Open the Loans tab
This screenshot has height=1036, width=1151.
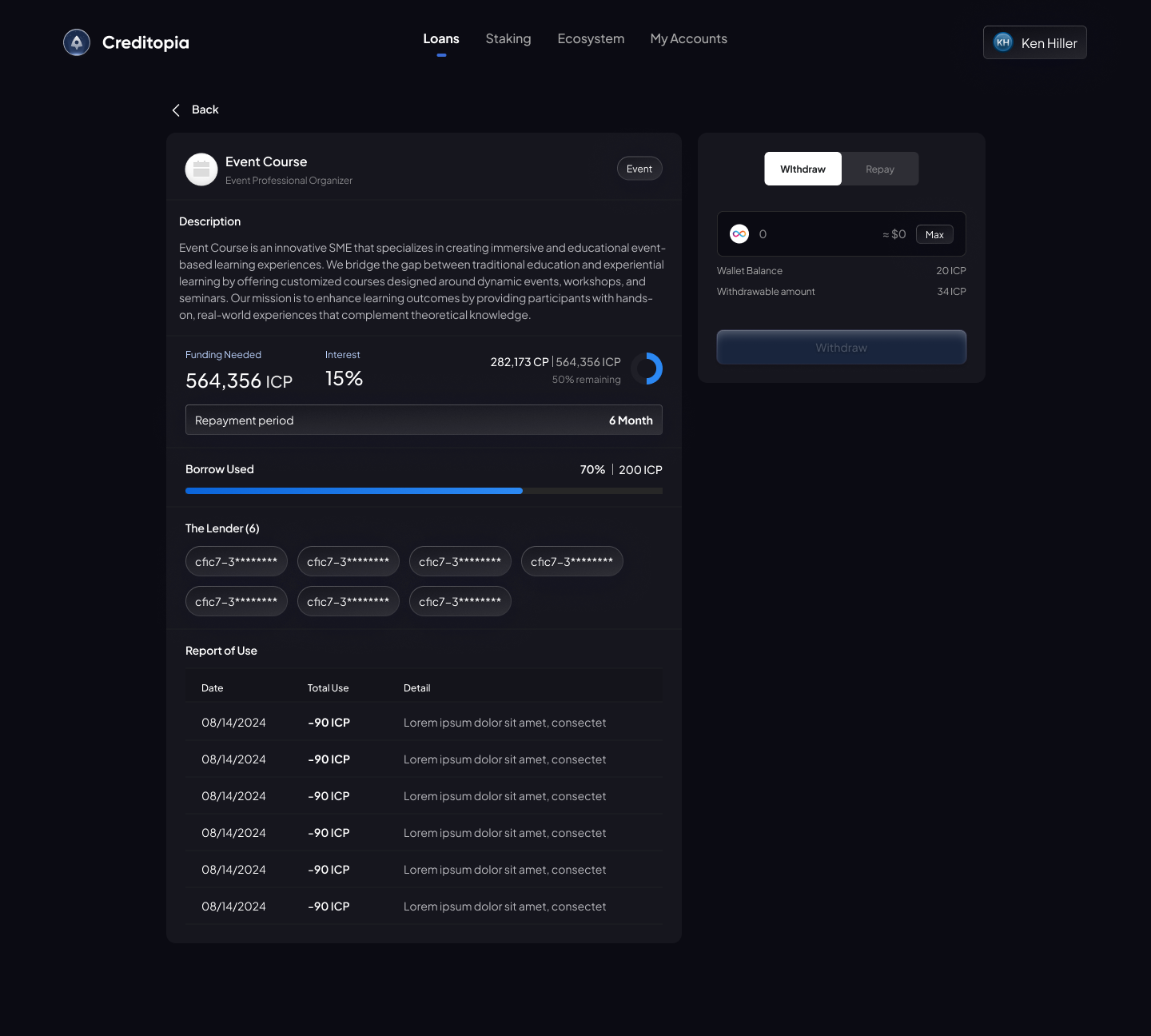pyautogui.click(x=441, y=39)
